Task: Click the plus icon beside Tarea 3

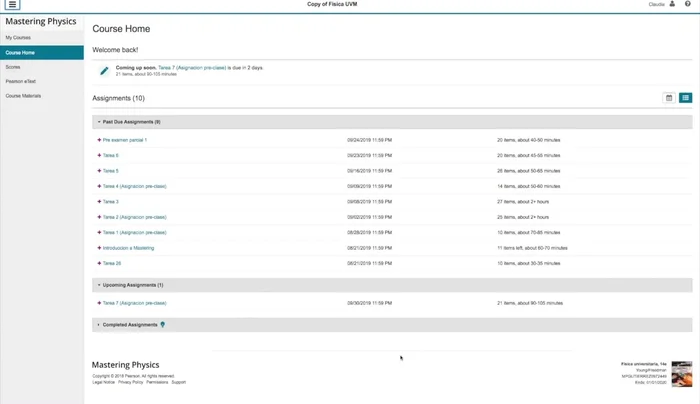Action: [x=99, y=201]
